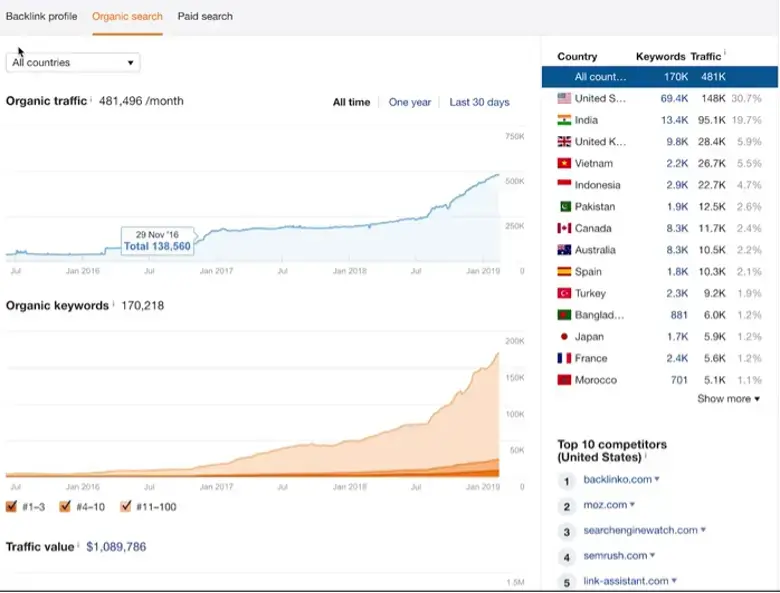Click info icon beside Traffic value
Screen dimensions: 780x593
(79, 544)
